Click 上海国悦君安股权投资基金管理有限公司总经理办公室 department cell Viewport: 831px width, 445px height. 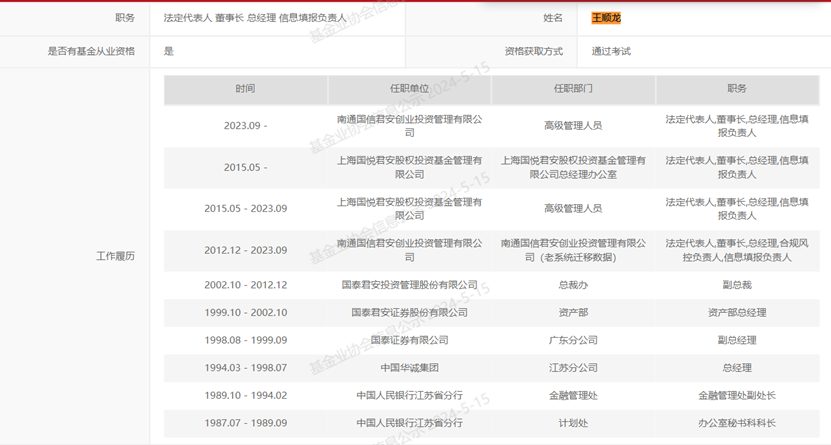tap(573, 167)
